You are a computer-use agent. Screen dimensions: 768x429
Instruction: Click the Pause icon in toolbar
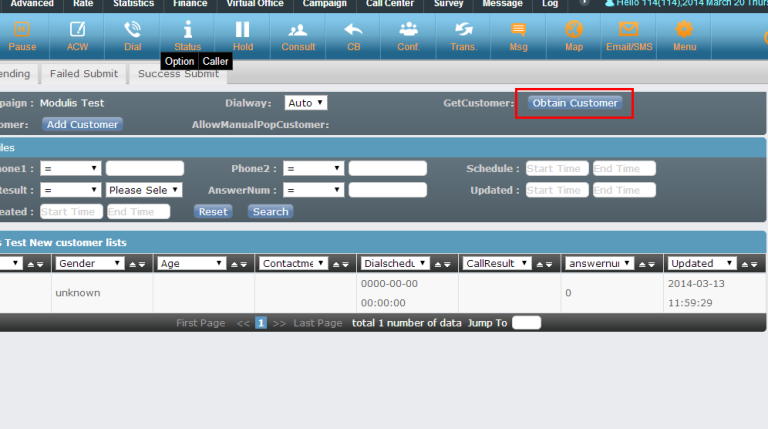coord(22,30)
